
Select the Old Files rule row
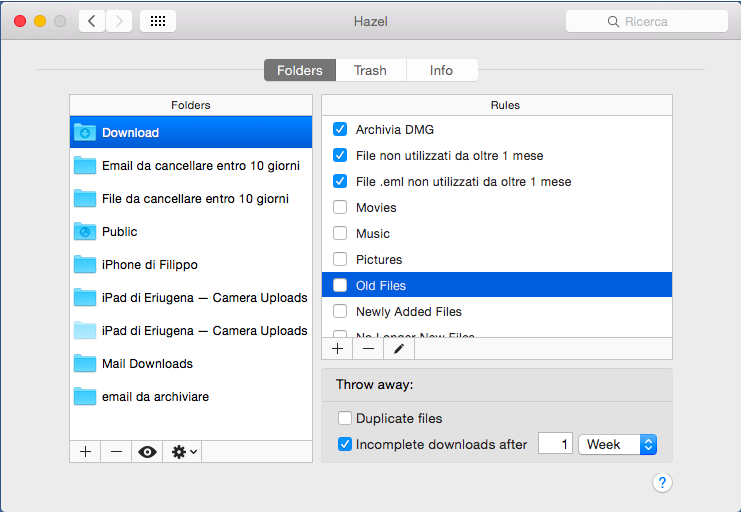pyautogui.click(x=497, y=285)
